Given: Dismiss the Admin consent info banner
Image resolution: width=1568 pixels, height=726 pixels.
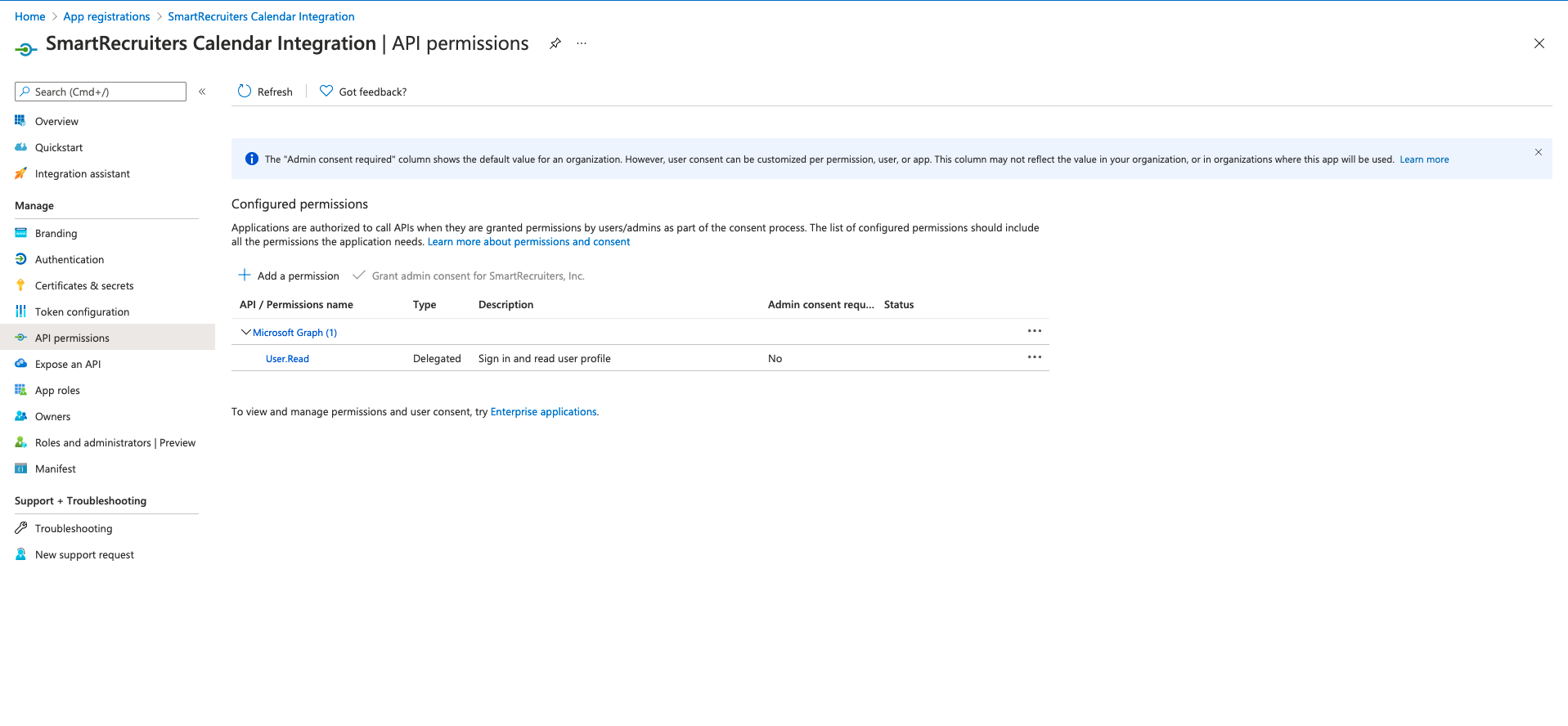Looking at the screenshot, I should coord(1539,152).
